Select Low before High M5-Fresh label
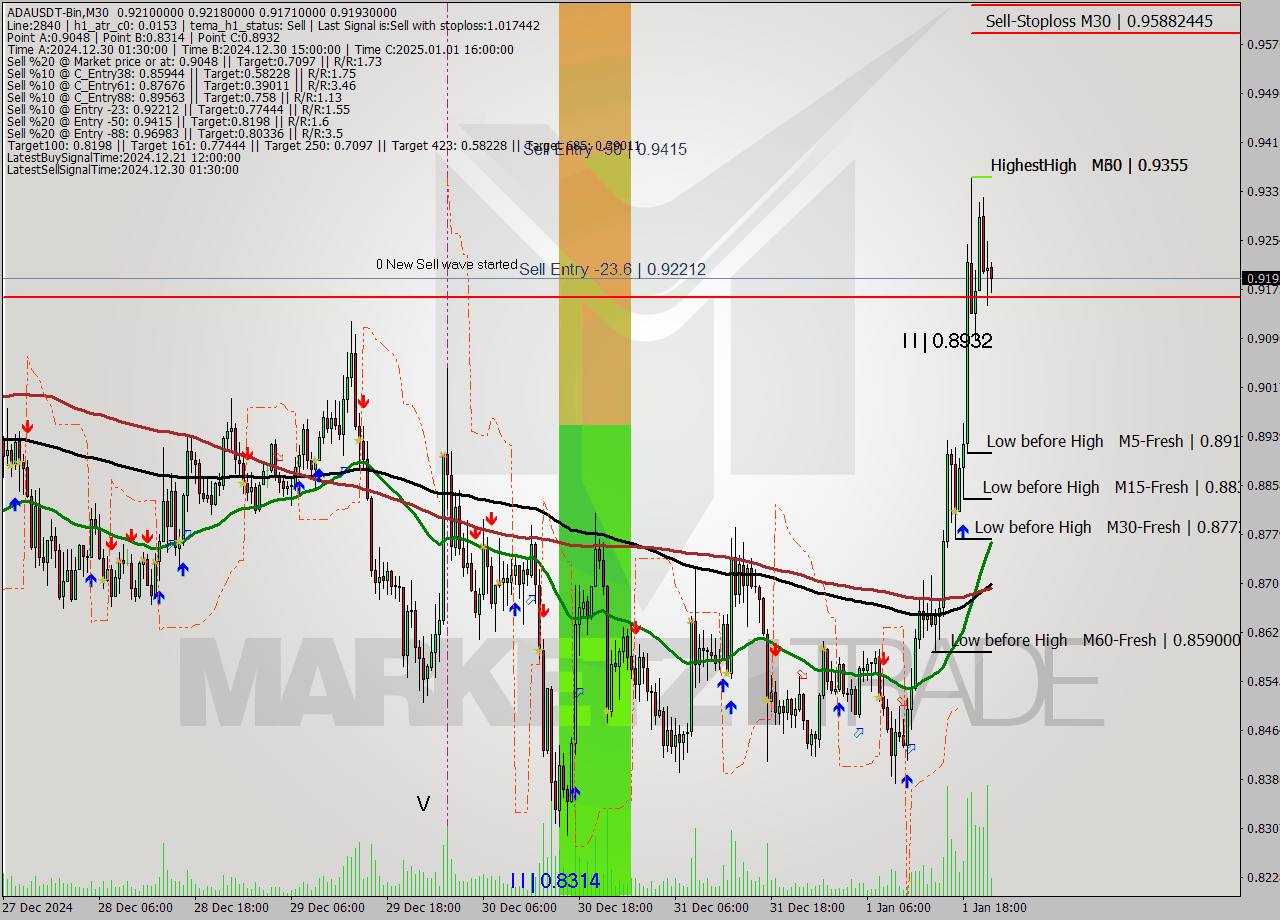The width and height of the screenshot is (1280, 920). coord(1112,441)
